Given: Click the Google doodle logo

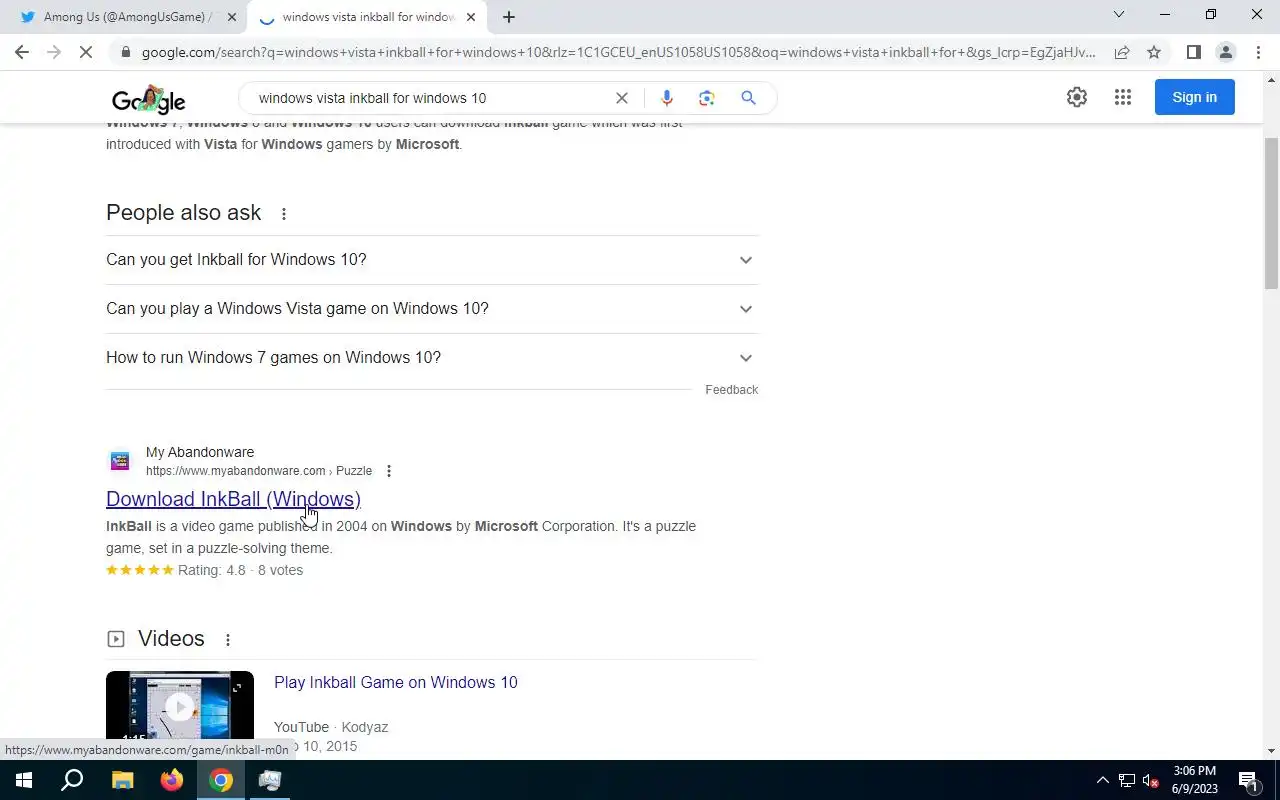Looking at the screenshot, I should tap(149, 99).
